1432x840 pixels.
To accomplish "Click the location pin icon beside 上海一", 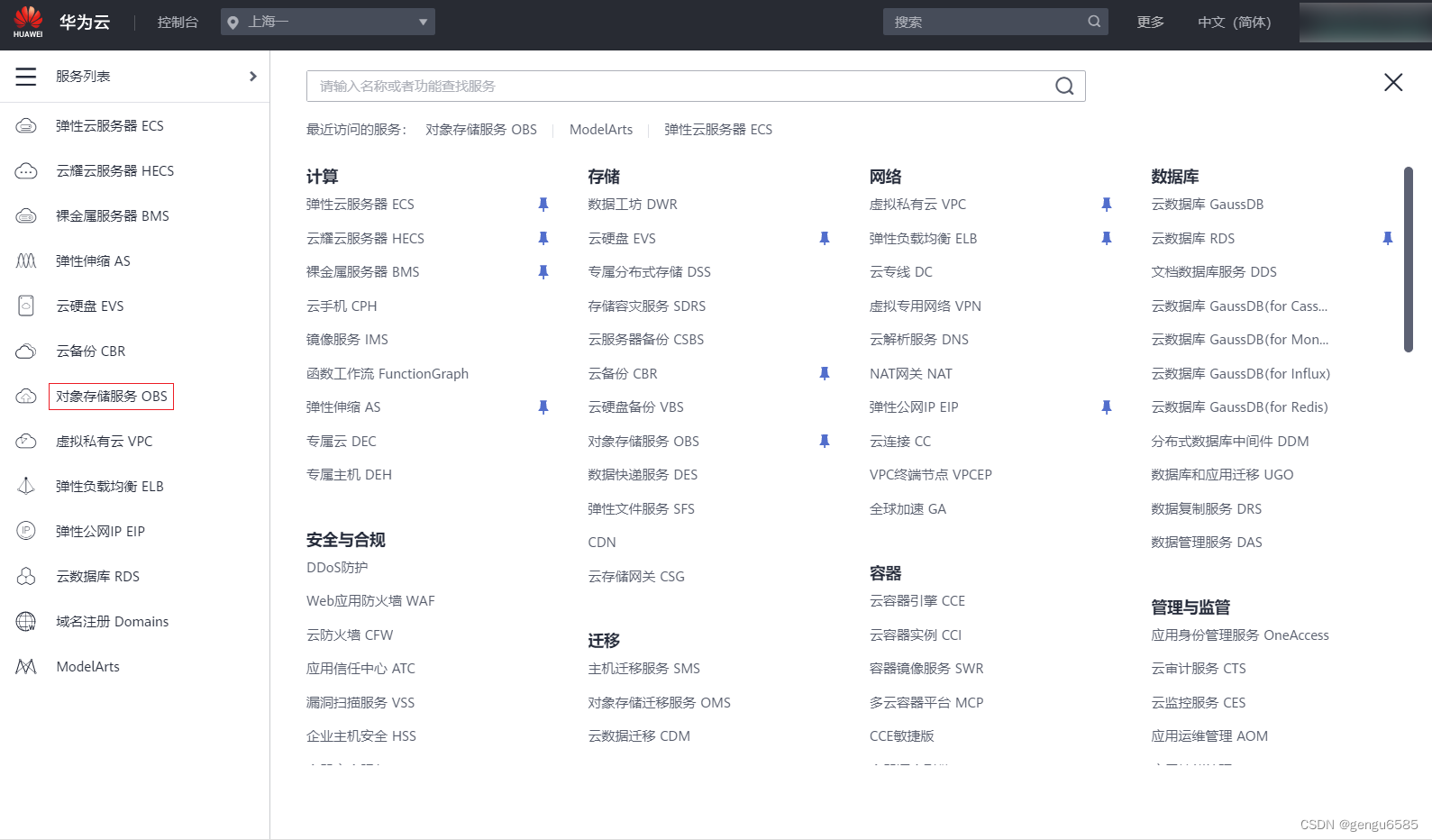I will [x=233, y=23].
